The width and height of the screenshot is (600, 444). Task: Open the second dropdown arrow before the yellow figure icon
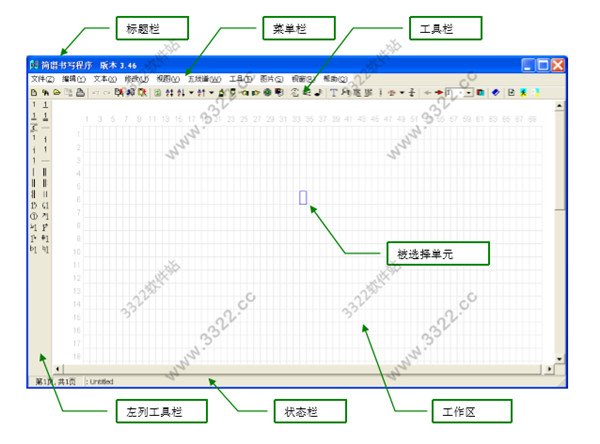[x=211, y=92]
